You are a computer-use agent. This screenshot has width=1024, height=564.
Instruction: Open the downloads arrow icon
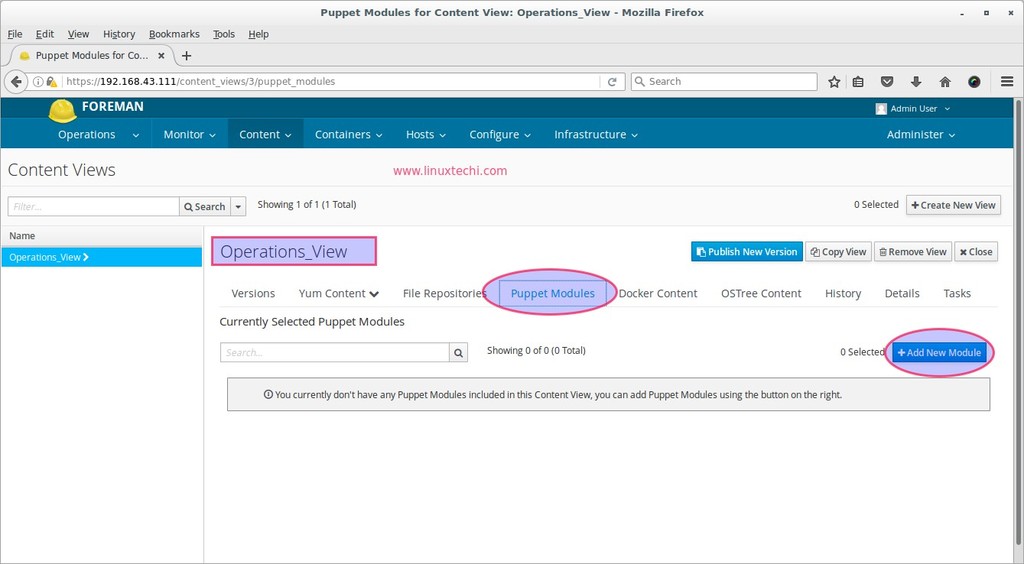click(916, 82)
